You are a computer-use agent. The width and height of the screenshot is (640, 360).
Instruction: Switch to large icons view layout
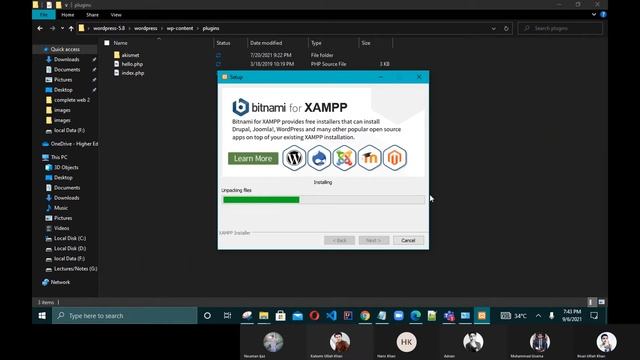[x=602, y=302]
